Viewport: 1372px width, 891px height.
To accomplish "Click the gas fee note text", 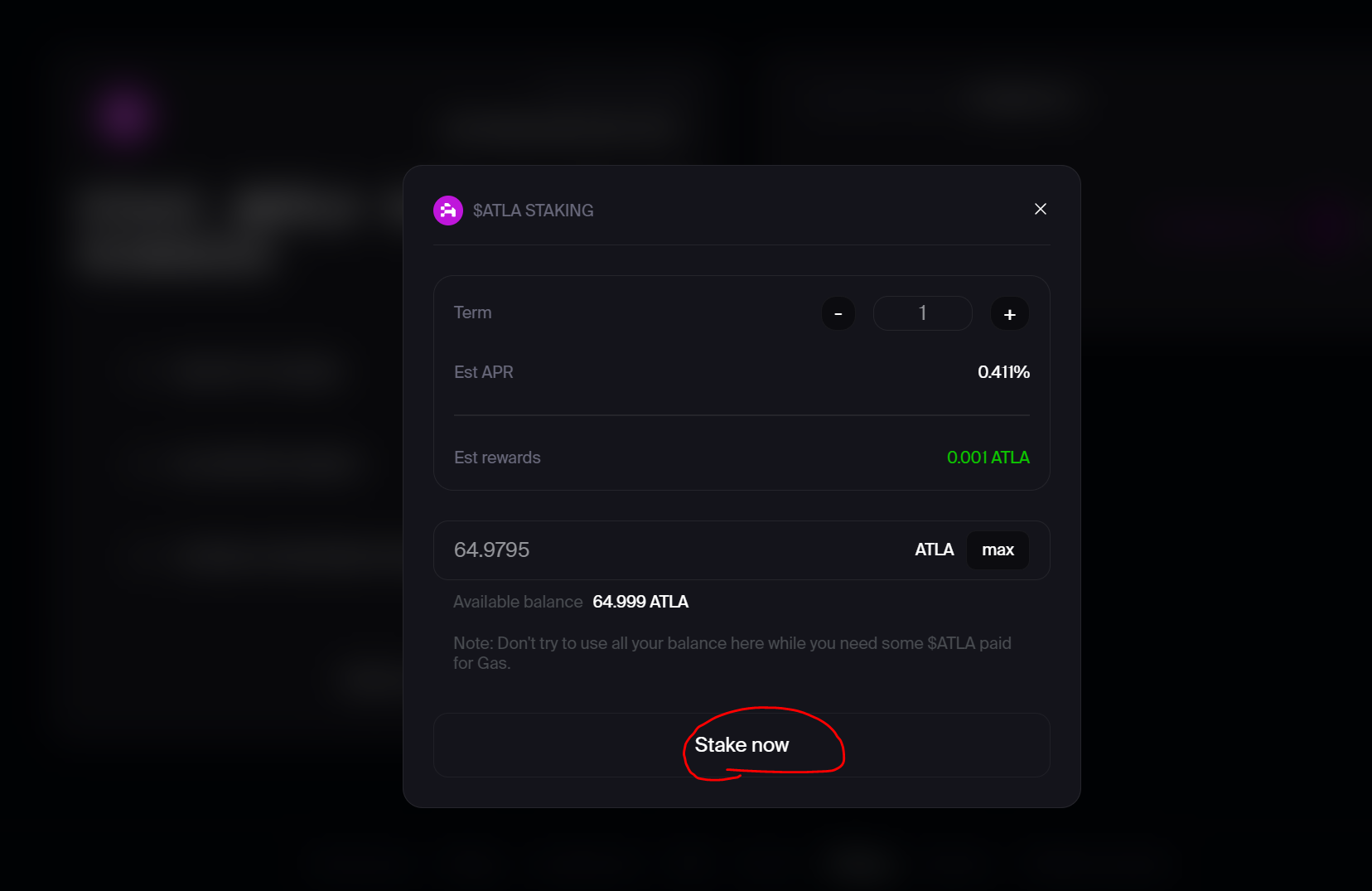I will click(x=732, y=653).
